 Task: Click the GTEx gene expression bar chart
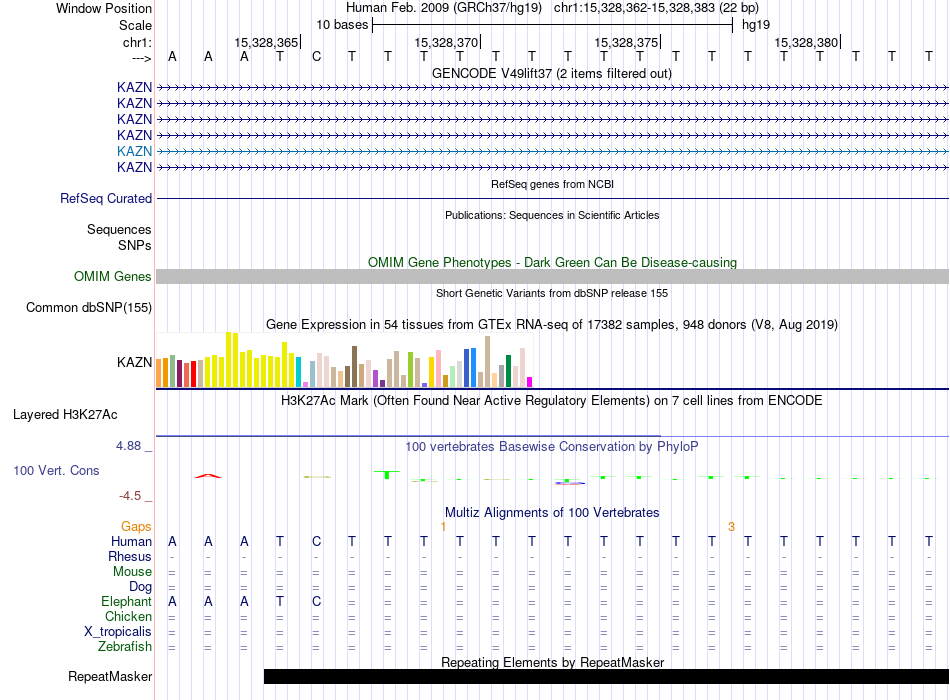click(x=344, y=362)
